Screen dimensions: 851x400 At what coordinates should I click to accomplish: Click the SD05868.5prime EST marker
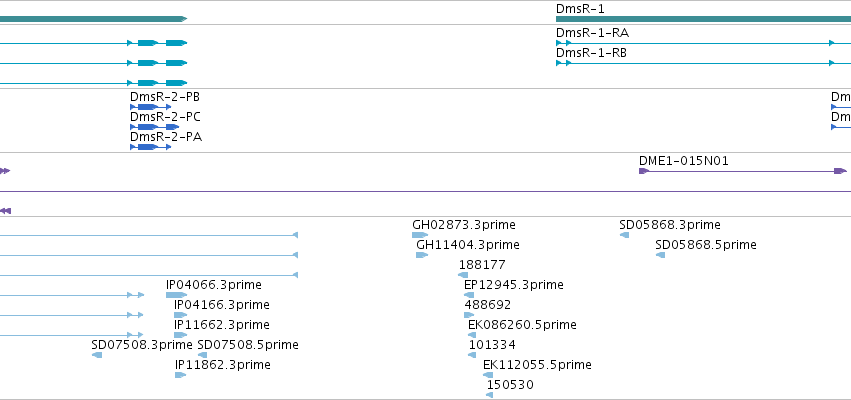pyautogui.click(x=660, y=255)
